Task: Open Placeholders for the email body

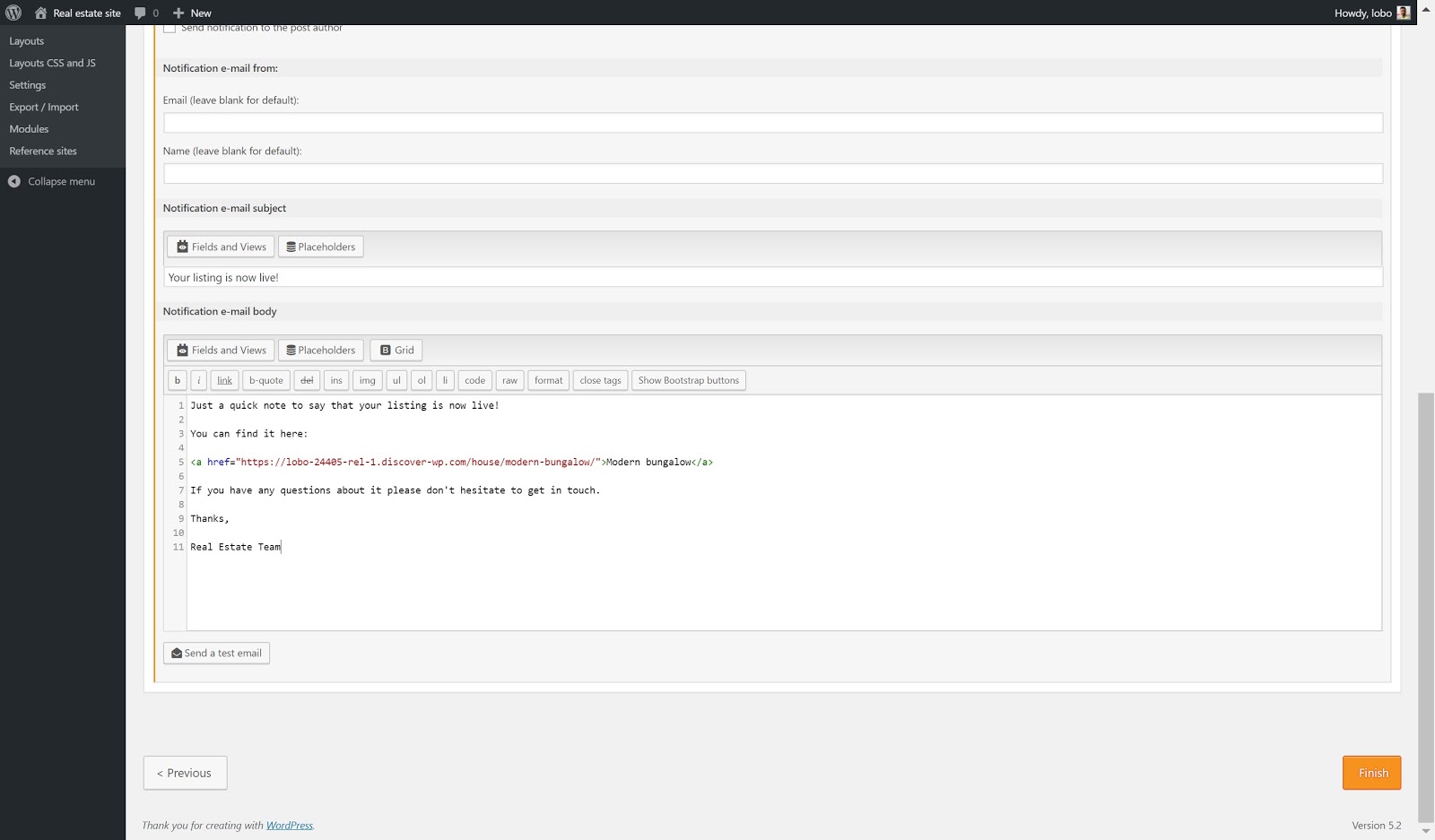Action: pos(320,350)
